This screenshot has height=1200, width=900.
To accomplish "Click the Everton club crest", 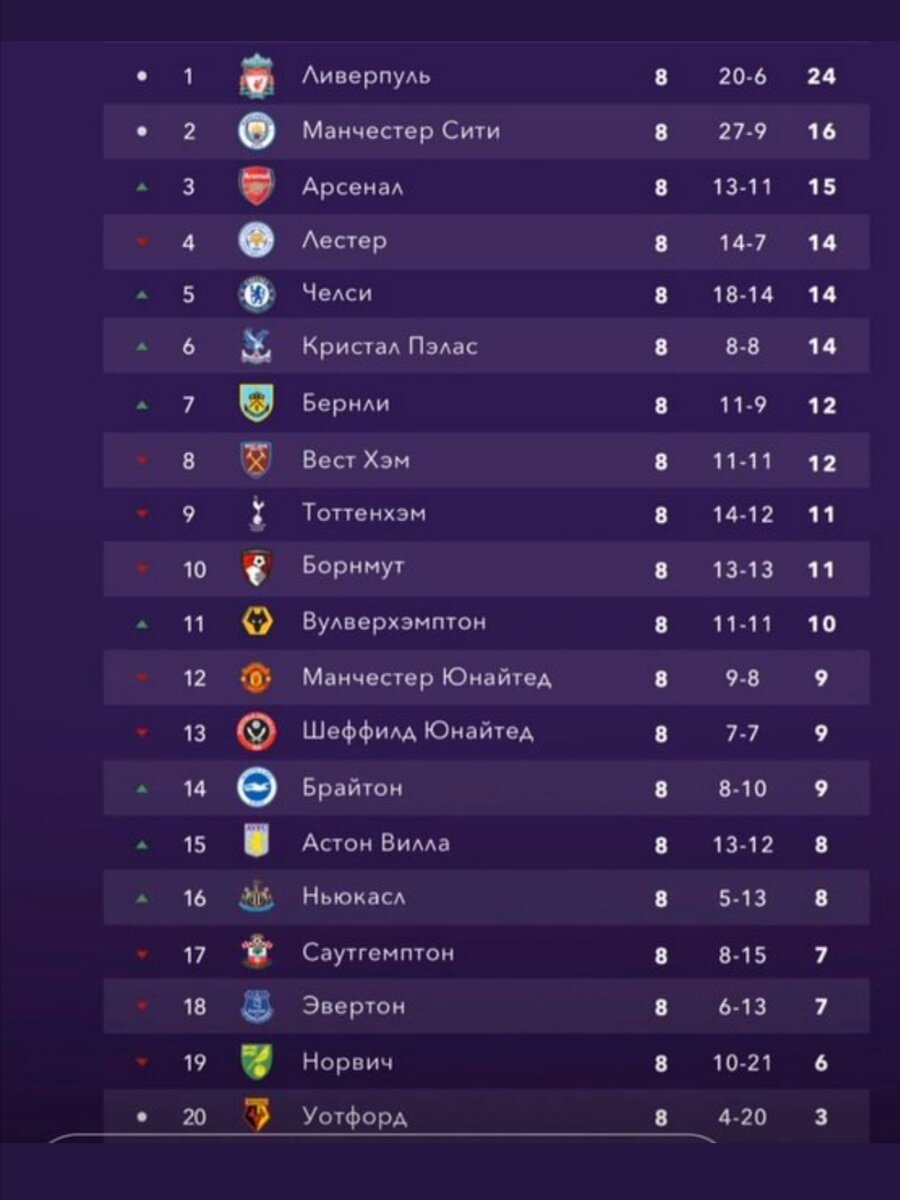I will click(x=257, y=1006).
